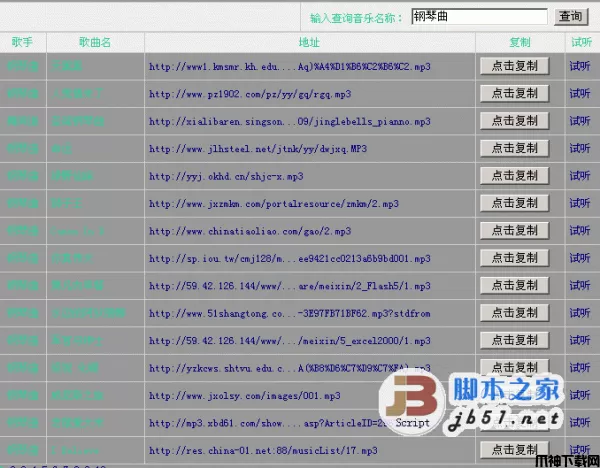Click 点击复制 in the jlhsteel.net row
Viewport: 600px width, 468px height.
[x=515, y=148]
